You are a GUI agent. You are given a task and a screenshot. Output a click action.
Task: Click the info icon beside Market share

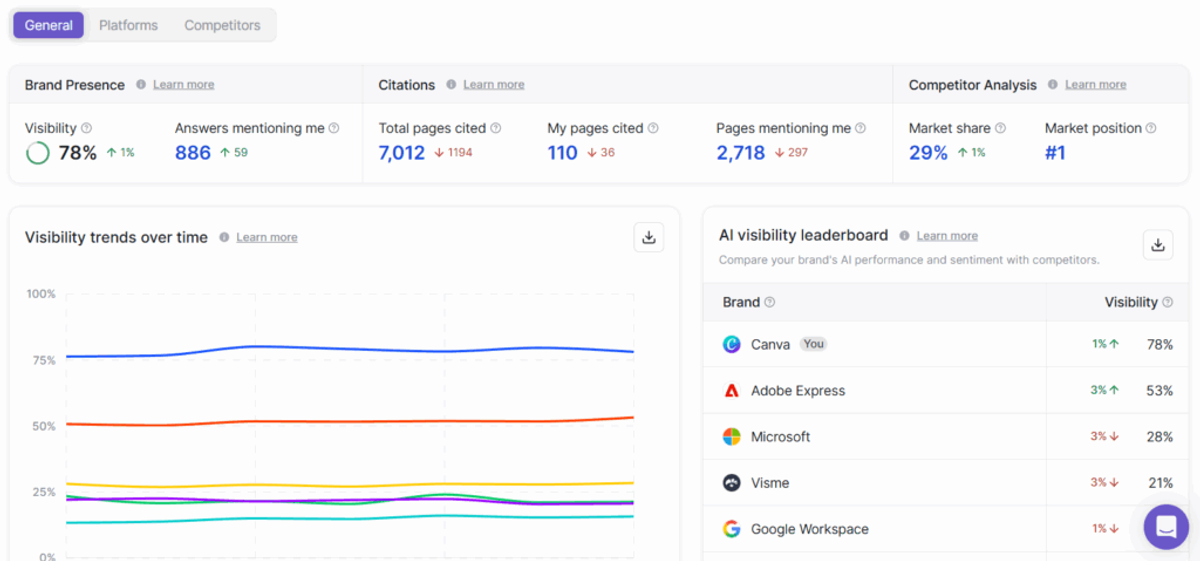point(1000,128)
